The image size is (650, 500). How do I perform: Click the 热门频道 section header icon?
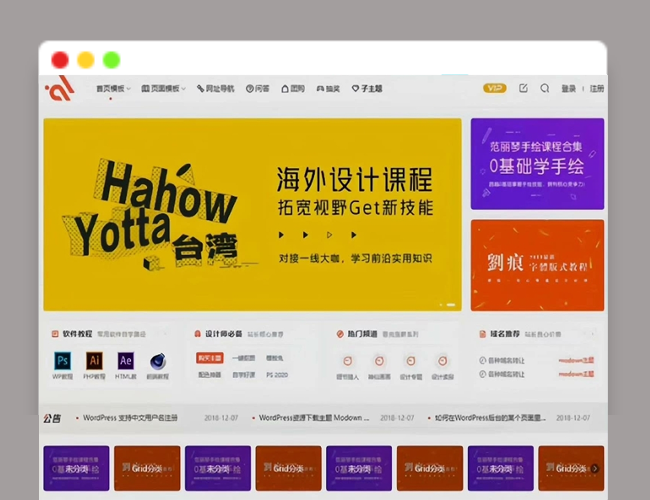340,334
